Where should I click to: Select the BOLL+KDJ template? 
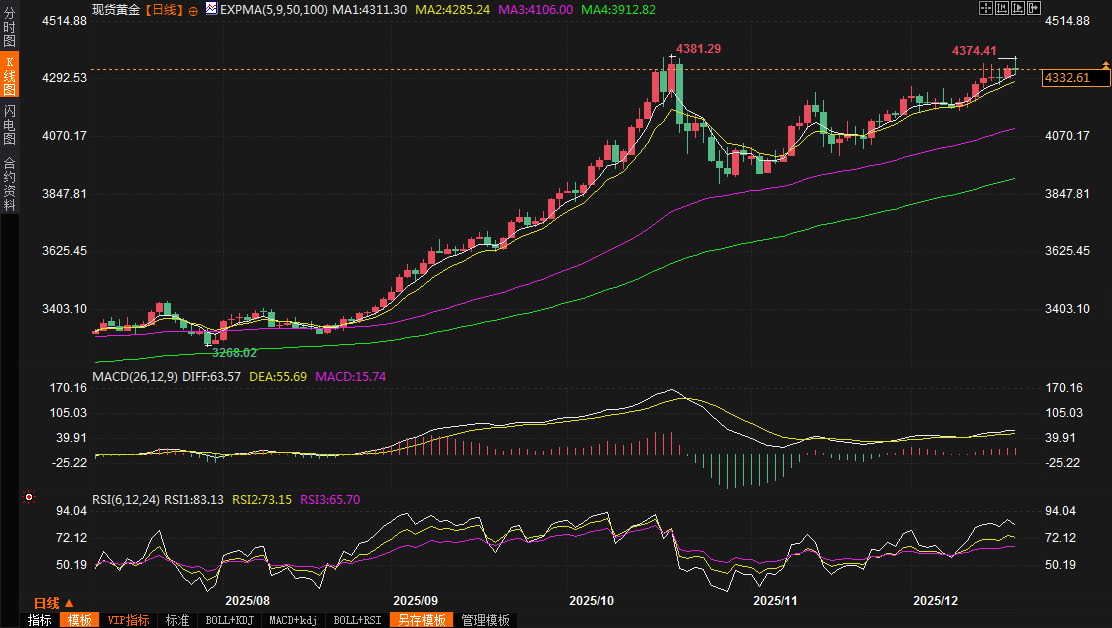tap(228, 620)
